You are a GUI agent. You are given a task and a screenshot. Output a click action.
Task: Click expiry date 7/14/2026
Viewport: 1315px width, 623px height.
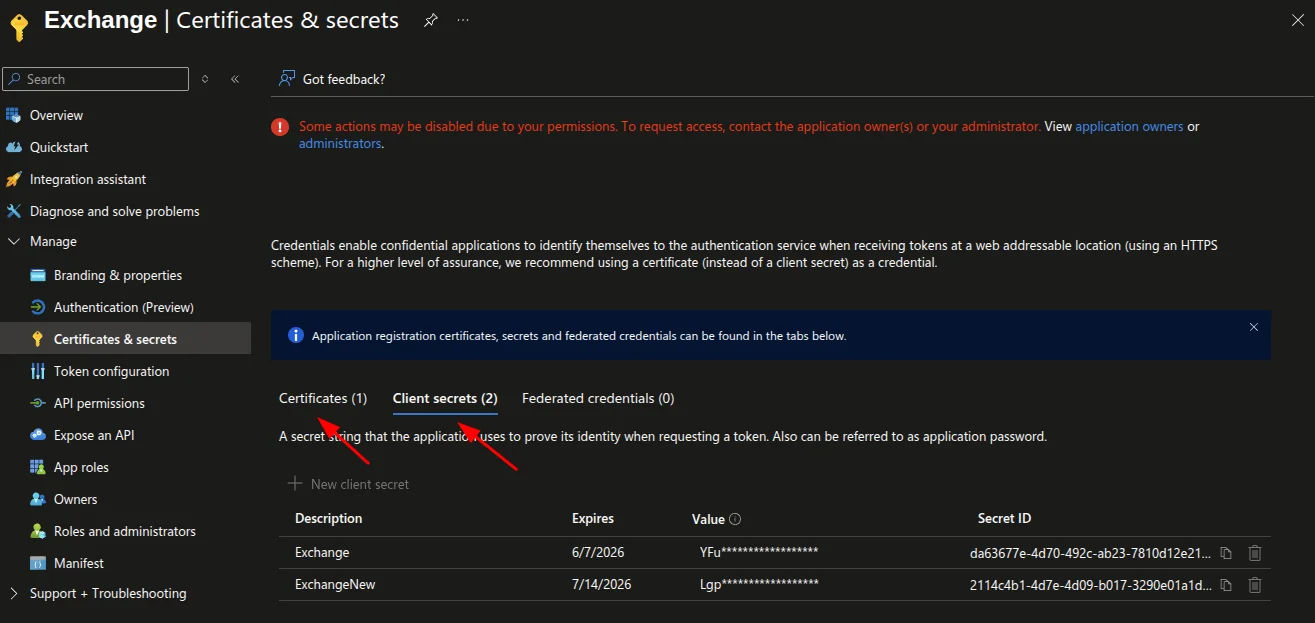click(602, 584)
